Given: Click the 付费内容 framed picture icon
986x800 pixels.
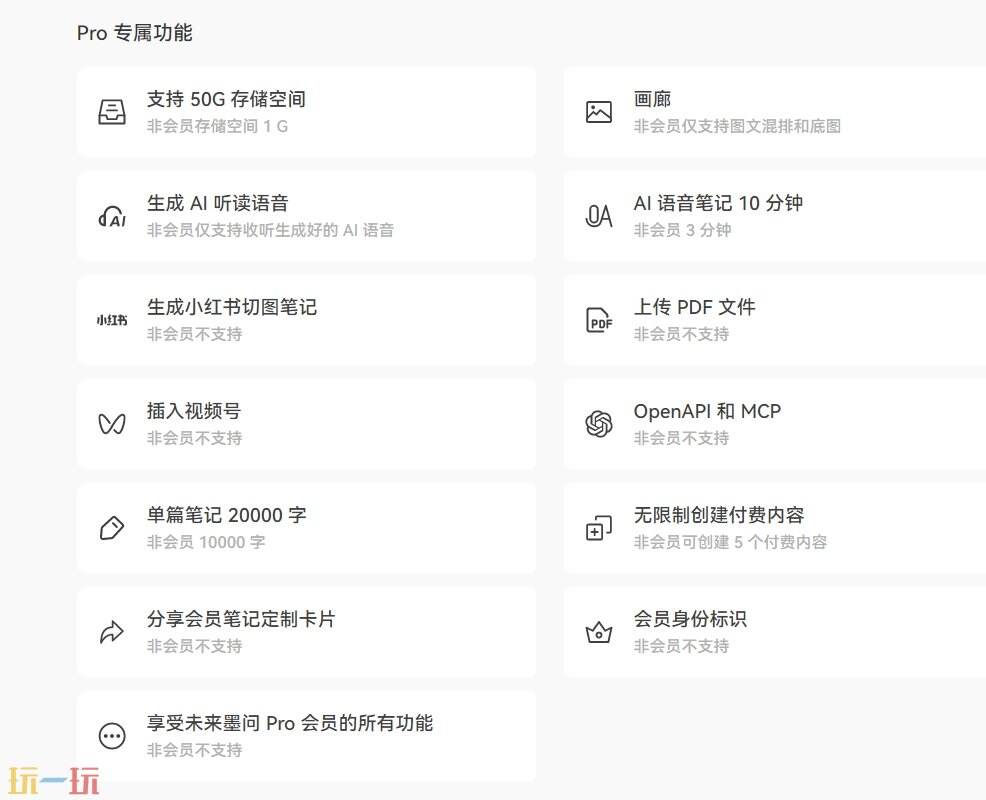Looking at the screenshot, I should 598,527.
